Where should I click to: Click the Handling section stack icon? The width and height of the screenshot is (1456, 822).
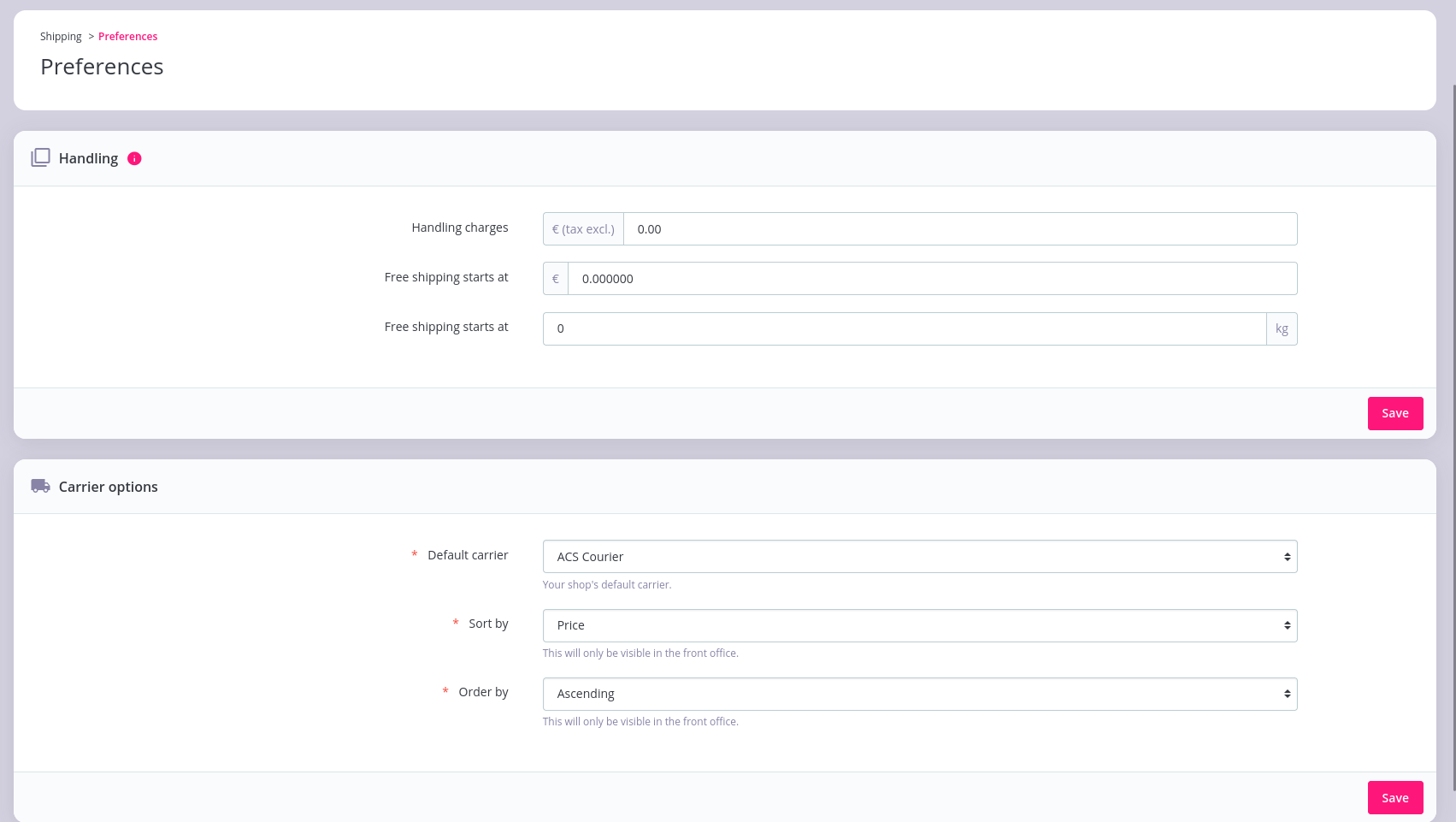(40, 157)
